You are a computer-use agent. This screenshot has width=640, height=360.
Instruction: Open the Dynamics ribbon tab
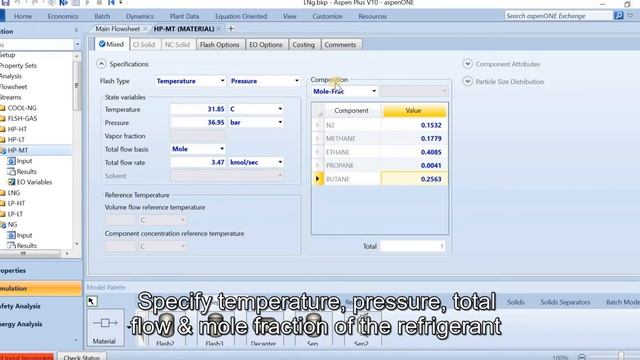pyautogui.click(x=140, y=16)
